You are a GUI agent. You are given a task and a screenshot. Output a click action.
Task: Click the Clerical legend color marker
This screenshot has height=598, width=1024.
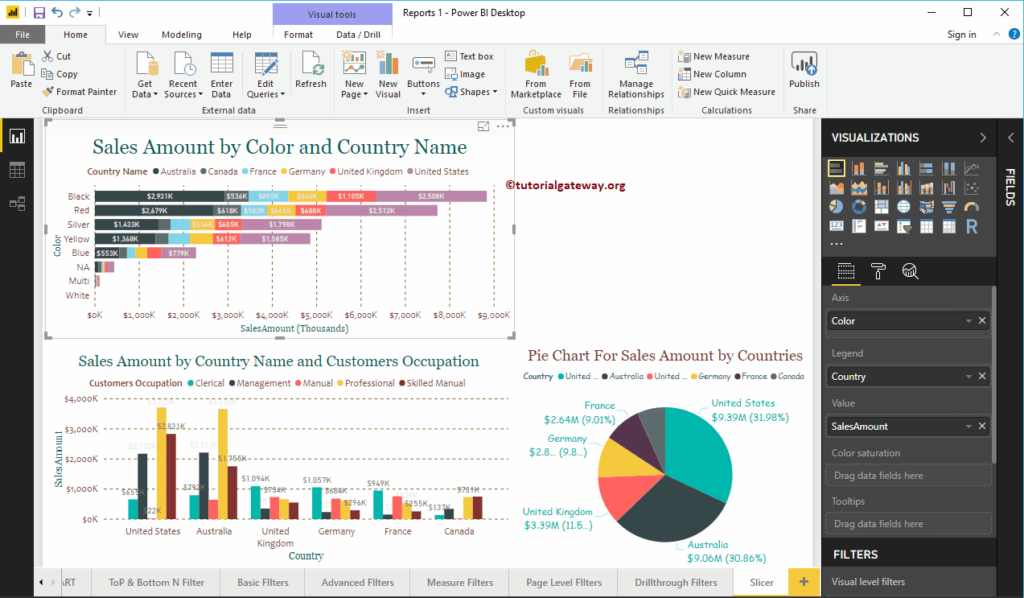tap(191, 383)
